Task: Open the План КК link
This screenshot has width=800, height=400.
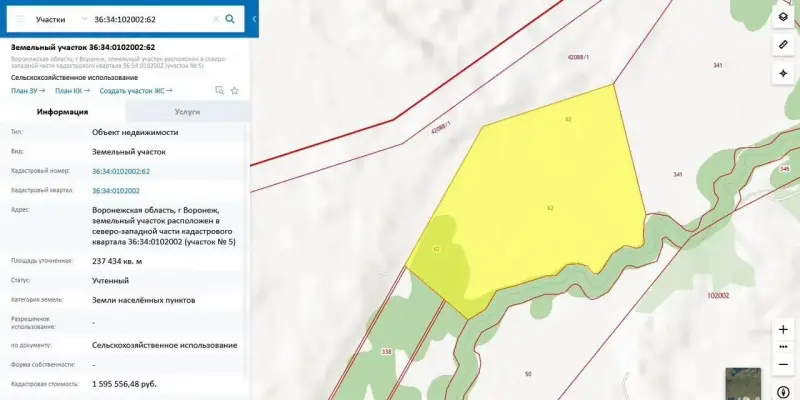Action: pyautogui.click(x=72, y=91)
